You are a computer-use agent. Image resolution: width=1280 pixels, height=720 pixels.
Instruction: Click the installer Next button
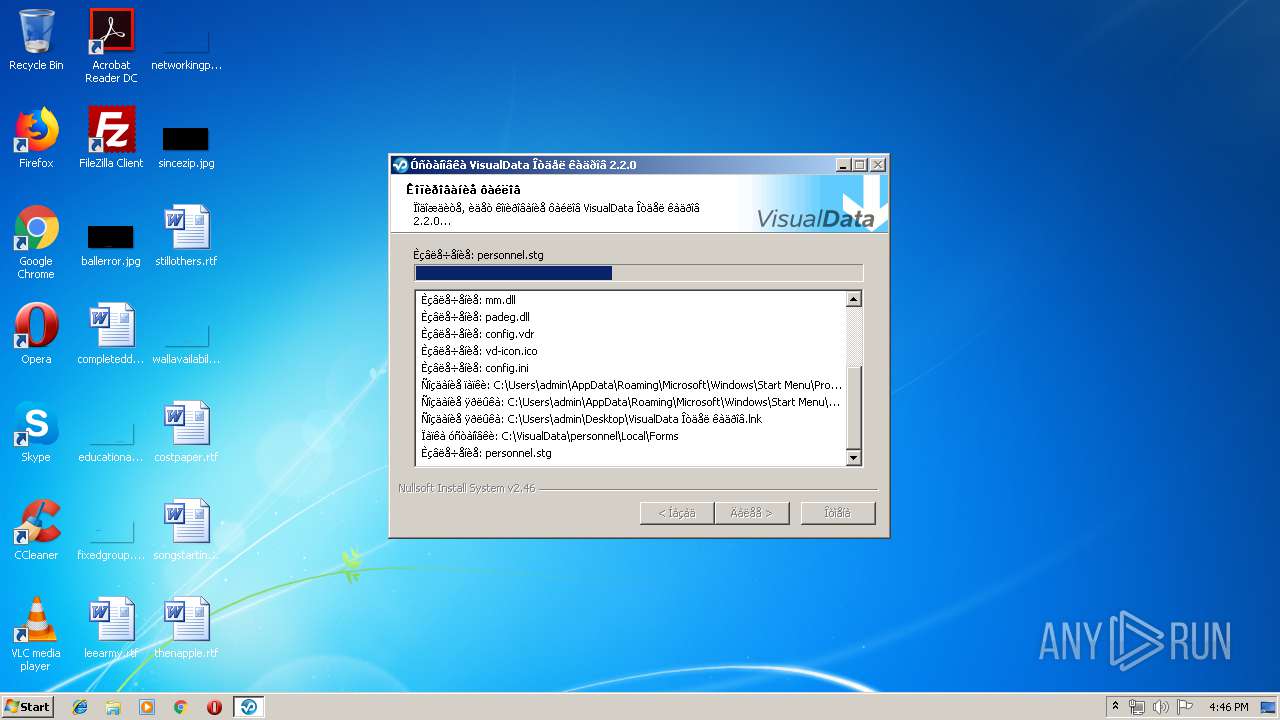752,513
